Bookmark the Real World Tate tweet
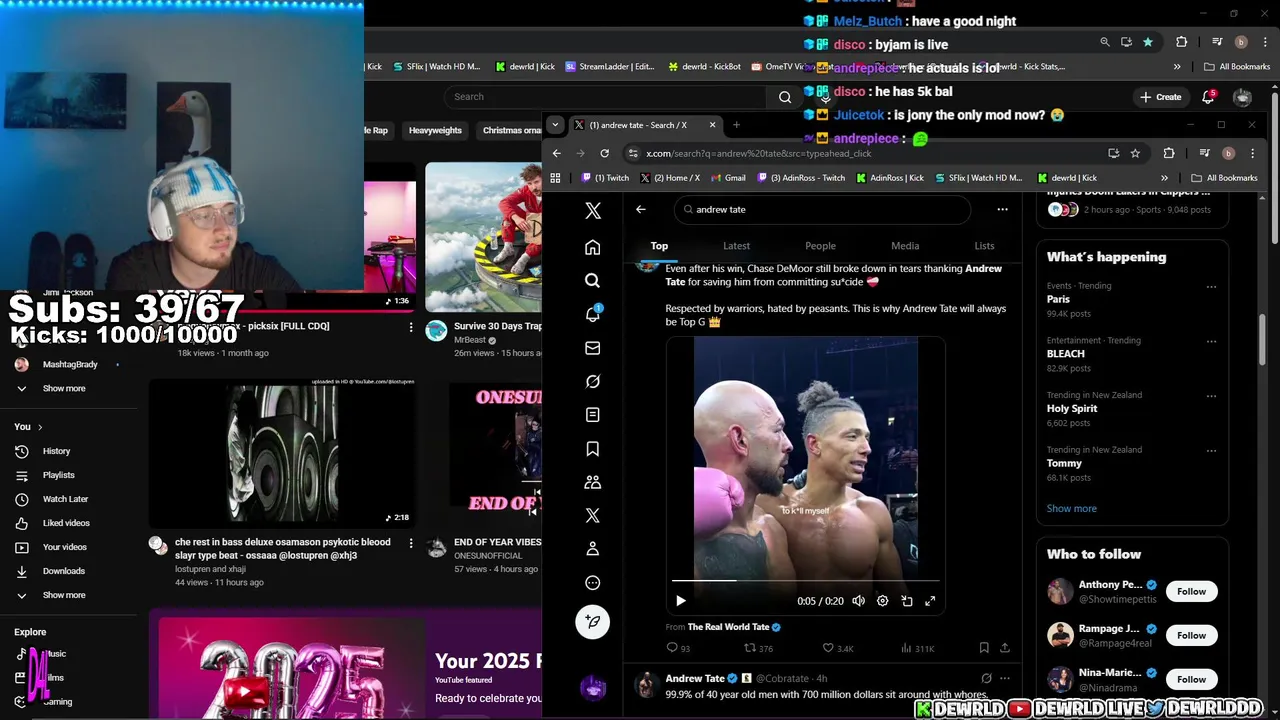Screen dimensions: 1280x720 point(984,648)
